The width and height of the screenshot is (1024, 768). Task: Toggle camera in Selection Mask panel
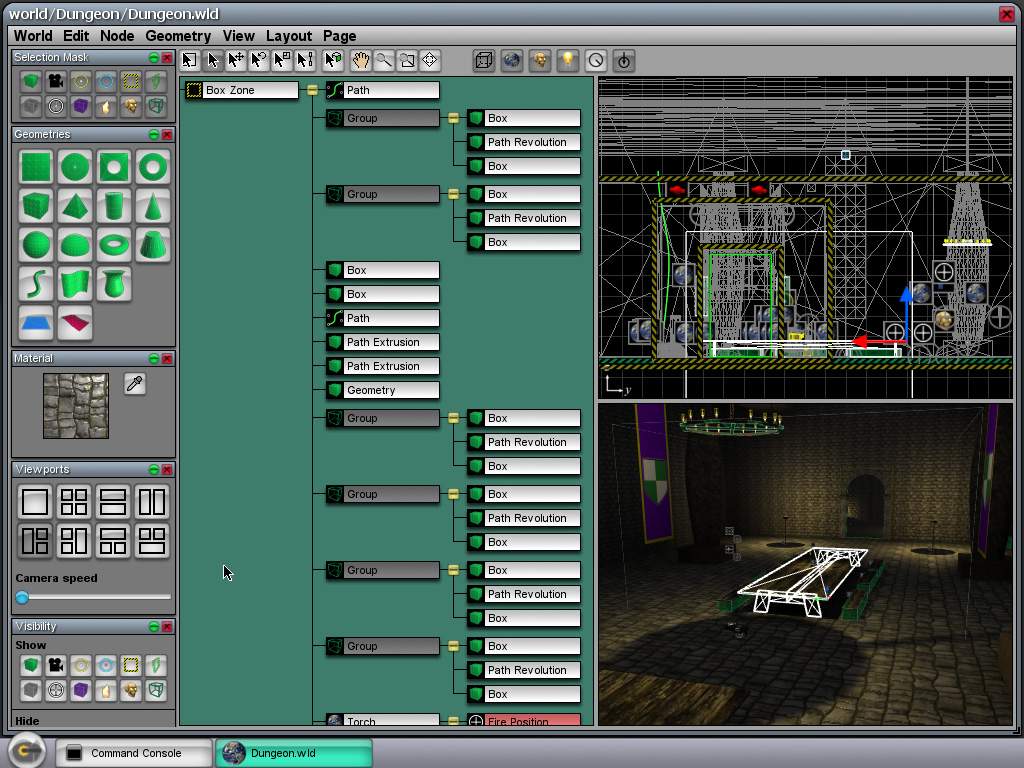pyautogui.click(x=56, y=81)
